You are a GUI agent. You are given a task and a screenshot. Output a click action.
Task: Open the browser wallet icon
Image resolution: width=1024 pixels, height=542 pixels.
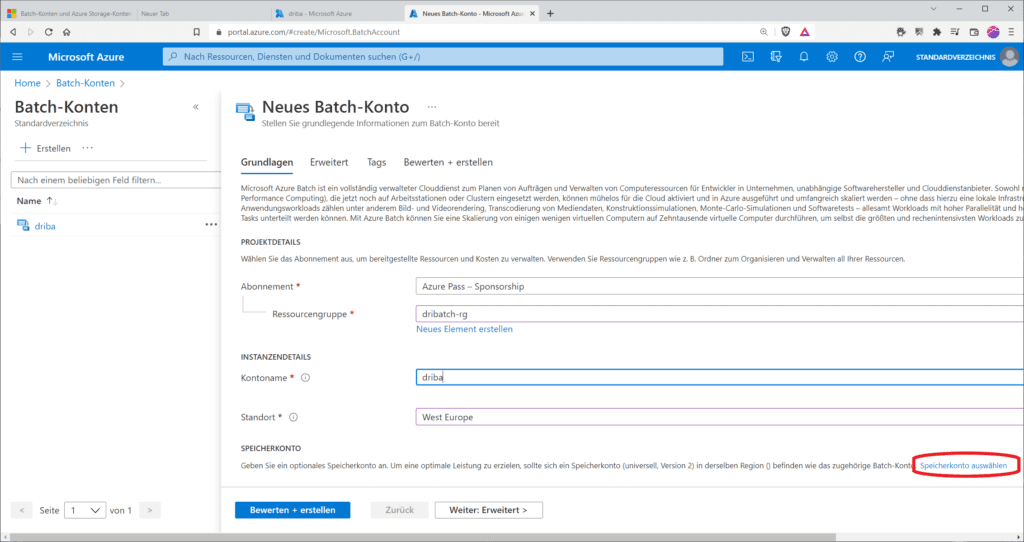tap(974, 31)
